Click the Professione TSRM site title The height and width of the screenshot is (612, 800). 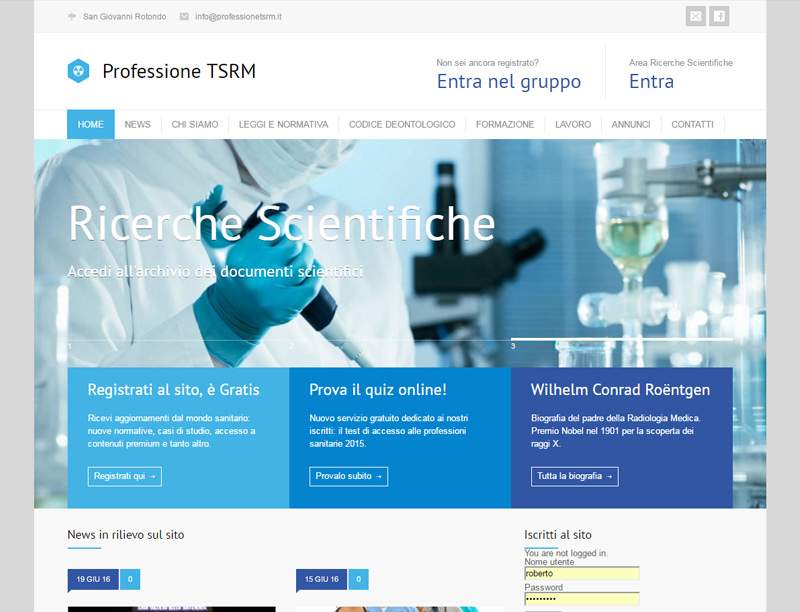(x=179, y=71)
